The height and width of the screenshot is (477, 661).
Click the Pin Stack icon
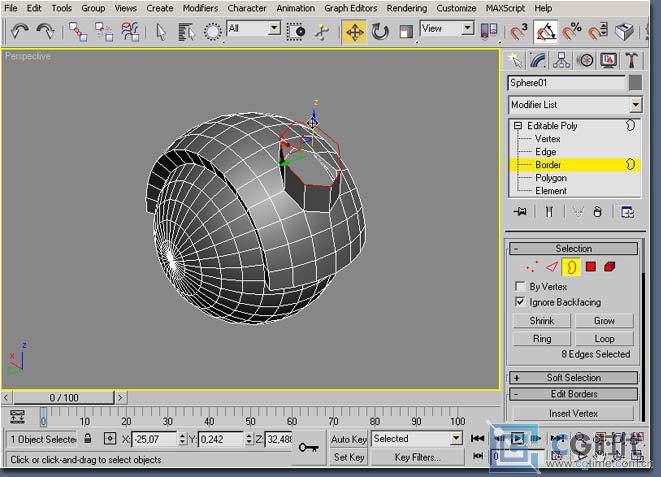pyautogui.click(x=520, y=212)
